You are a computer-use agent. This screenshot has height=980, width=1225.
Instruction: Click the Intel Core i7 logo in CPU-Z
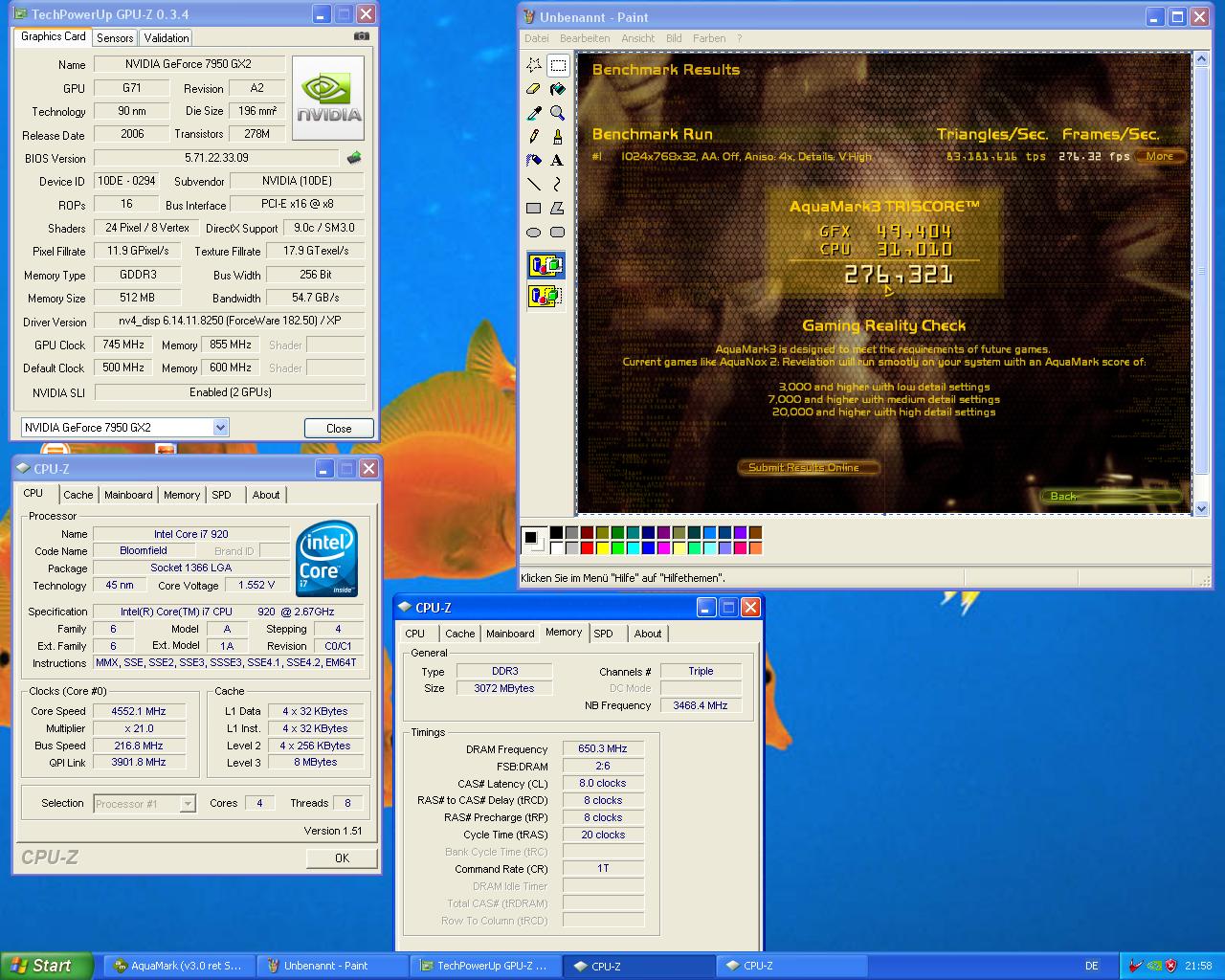coord(326,558)
